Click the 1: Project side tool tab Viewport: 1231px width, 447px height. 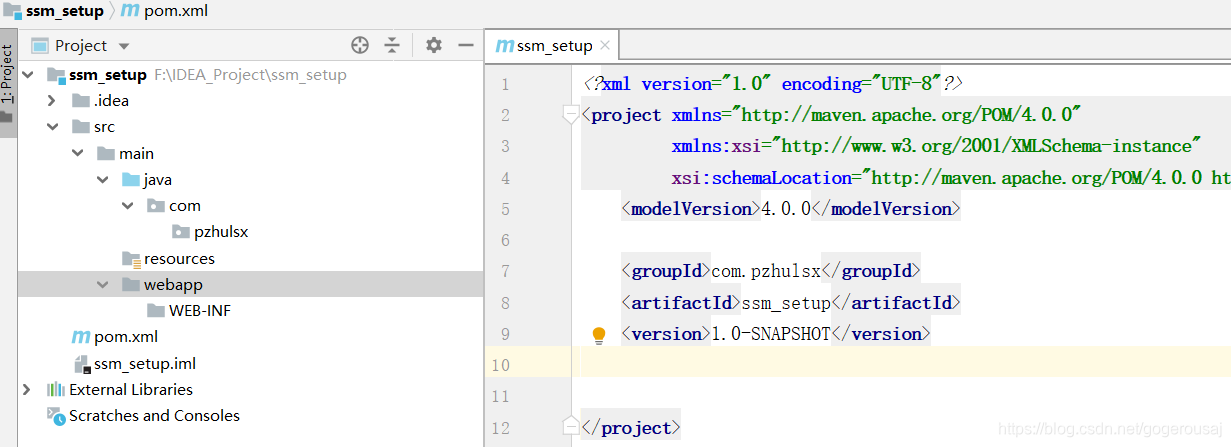pos(8,84)
